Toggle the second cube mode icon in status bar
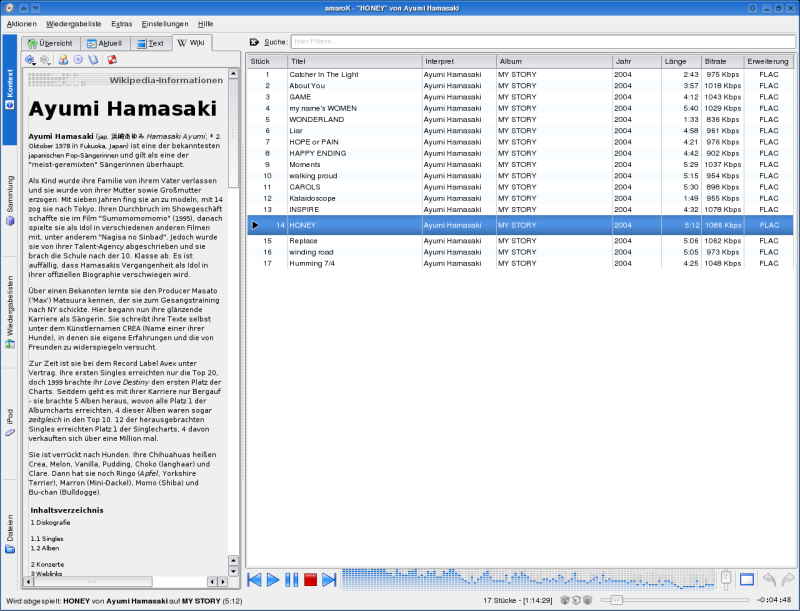The width and height of the screenshot is (800, 611). [576, 600]
